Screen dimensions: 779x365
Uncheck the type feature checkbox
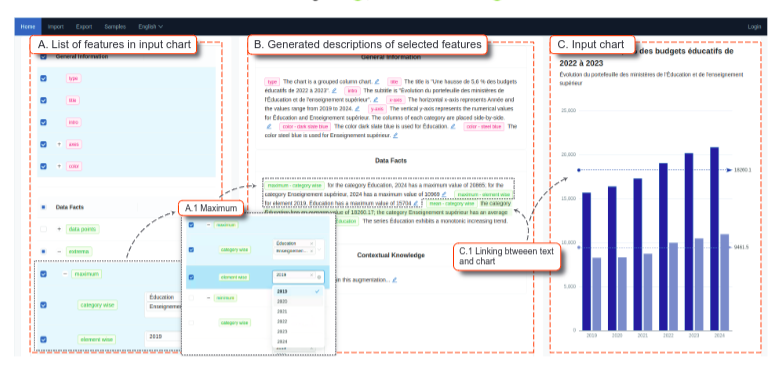click(x=43, y=78)
